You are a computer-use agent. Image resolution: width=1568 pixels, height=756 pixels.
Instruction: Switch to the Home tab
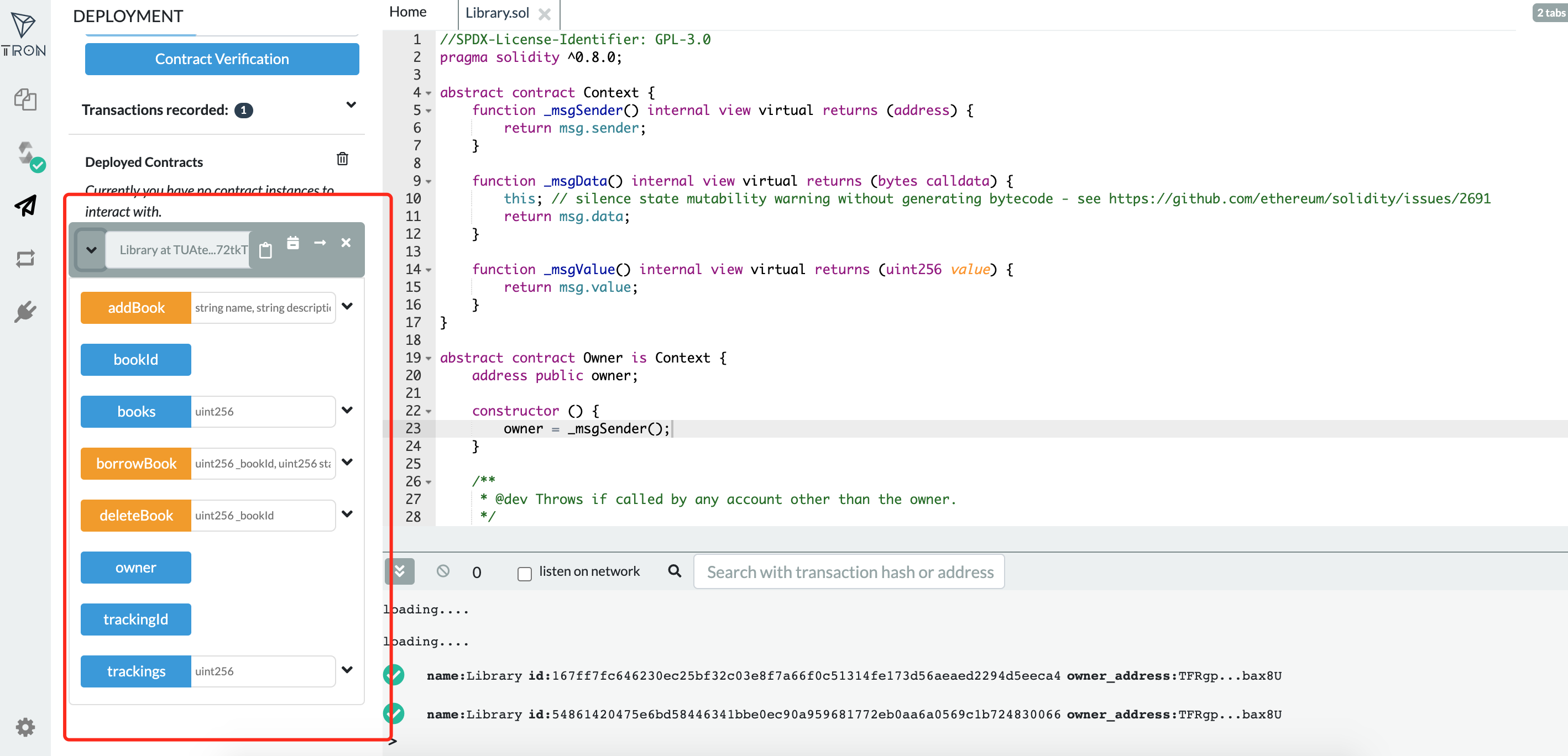point(407,12)
